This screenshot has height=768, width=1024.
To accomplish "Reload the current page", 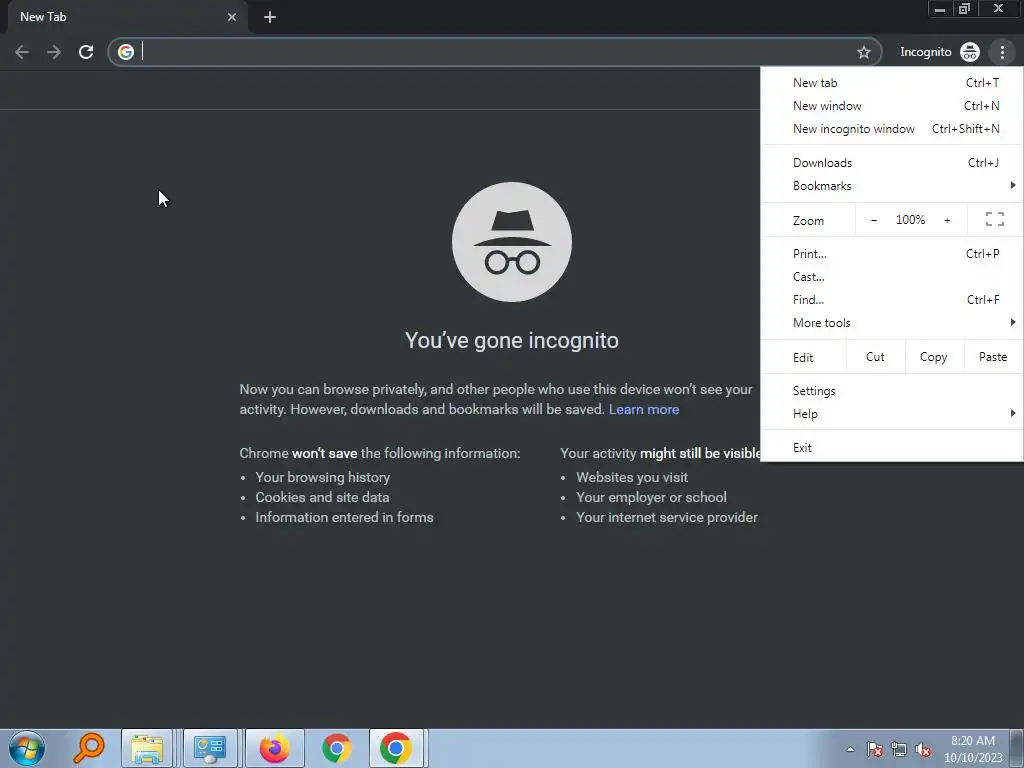I will 86,52.
